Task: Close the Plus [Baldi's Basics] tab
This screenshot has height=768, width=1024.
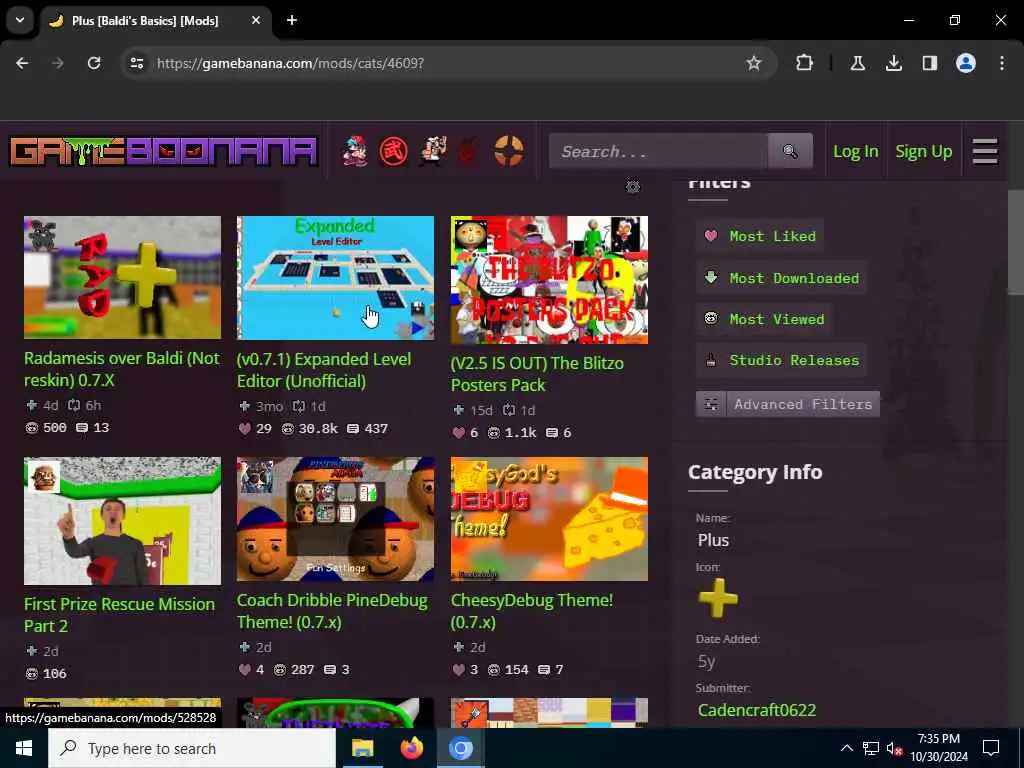Action: click(256, 20)
